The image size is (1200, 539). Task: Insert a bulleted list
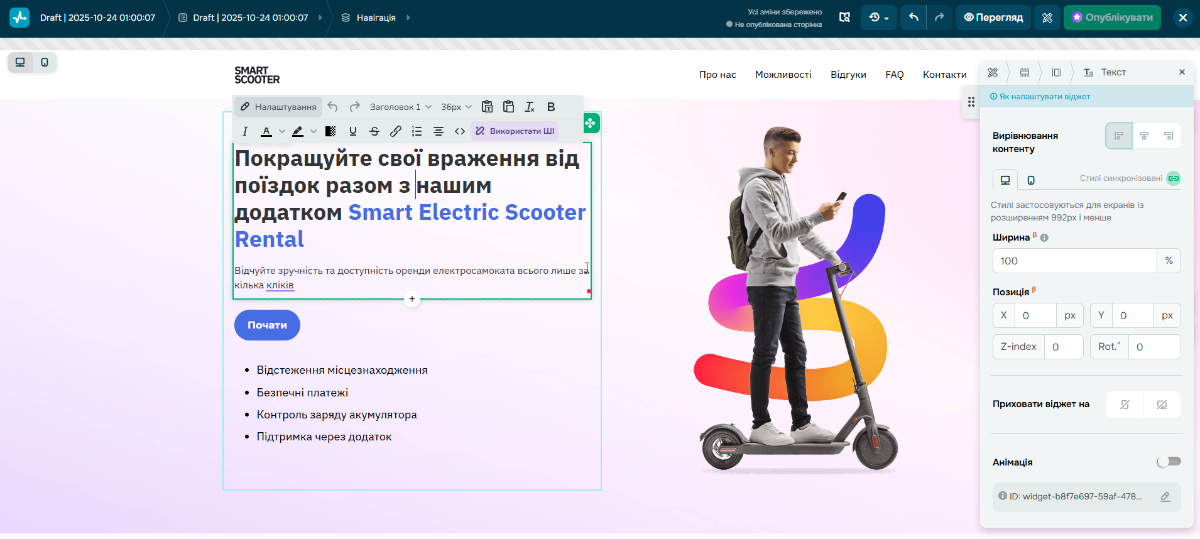[417, 131]
